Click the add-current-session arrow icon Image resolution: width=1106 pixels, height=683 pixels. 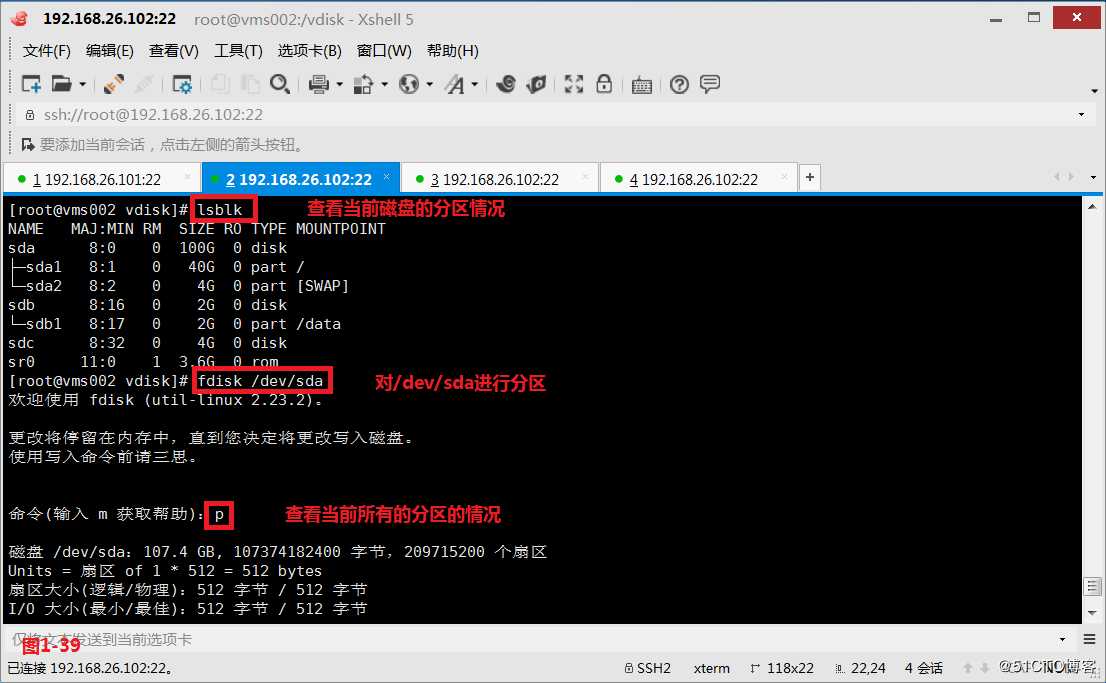(x=28, y=145)
